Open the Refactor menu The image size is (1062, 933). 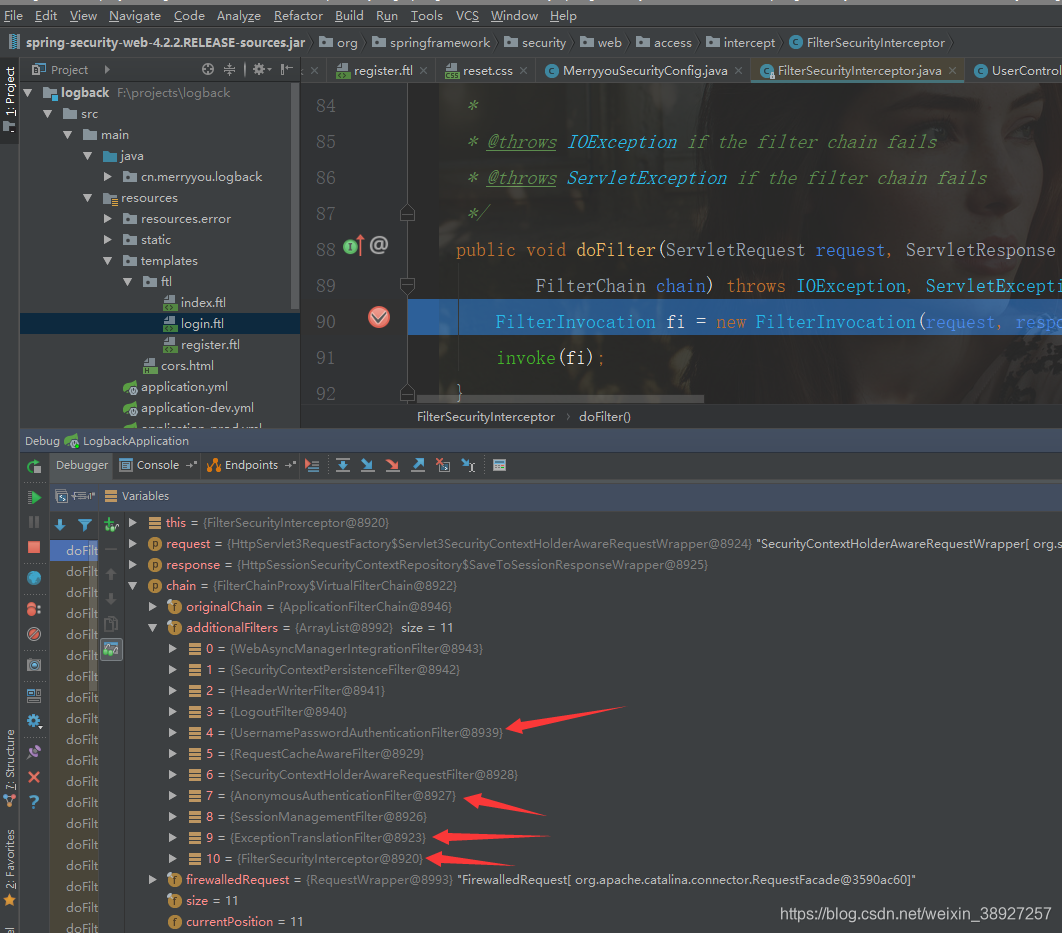298,15
